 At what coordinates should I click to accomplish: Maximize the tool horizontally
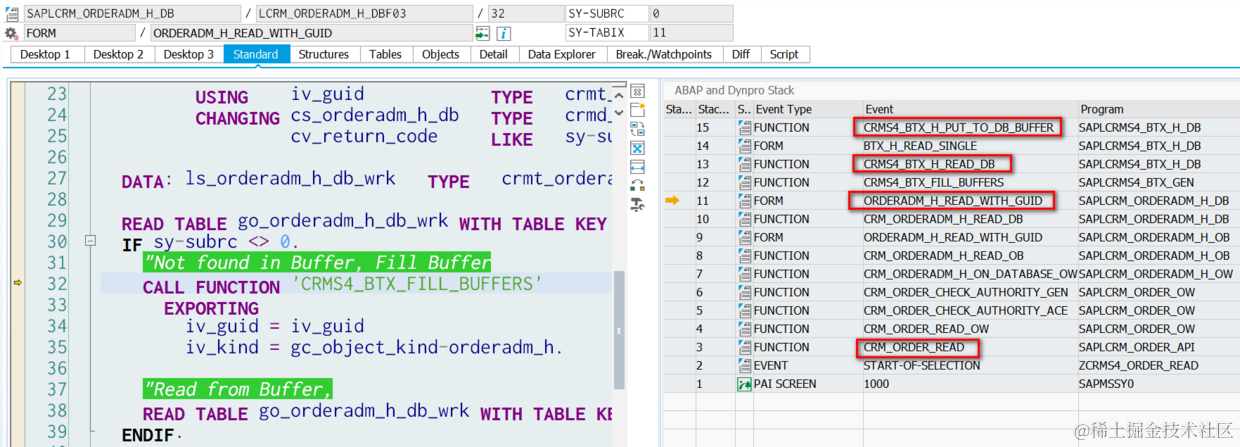coord(637,166)
